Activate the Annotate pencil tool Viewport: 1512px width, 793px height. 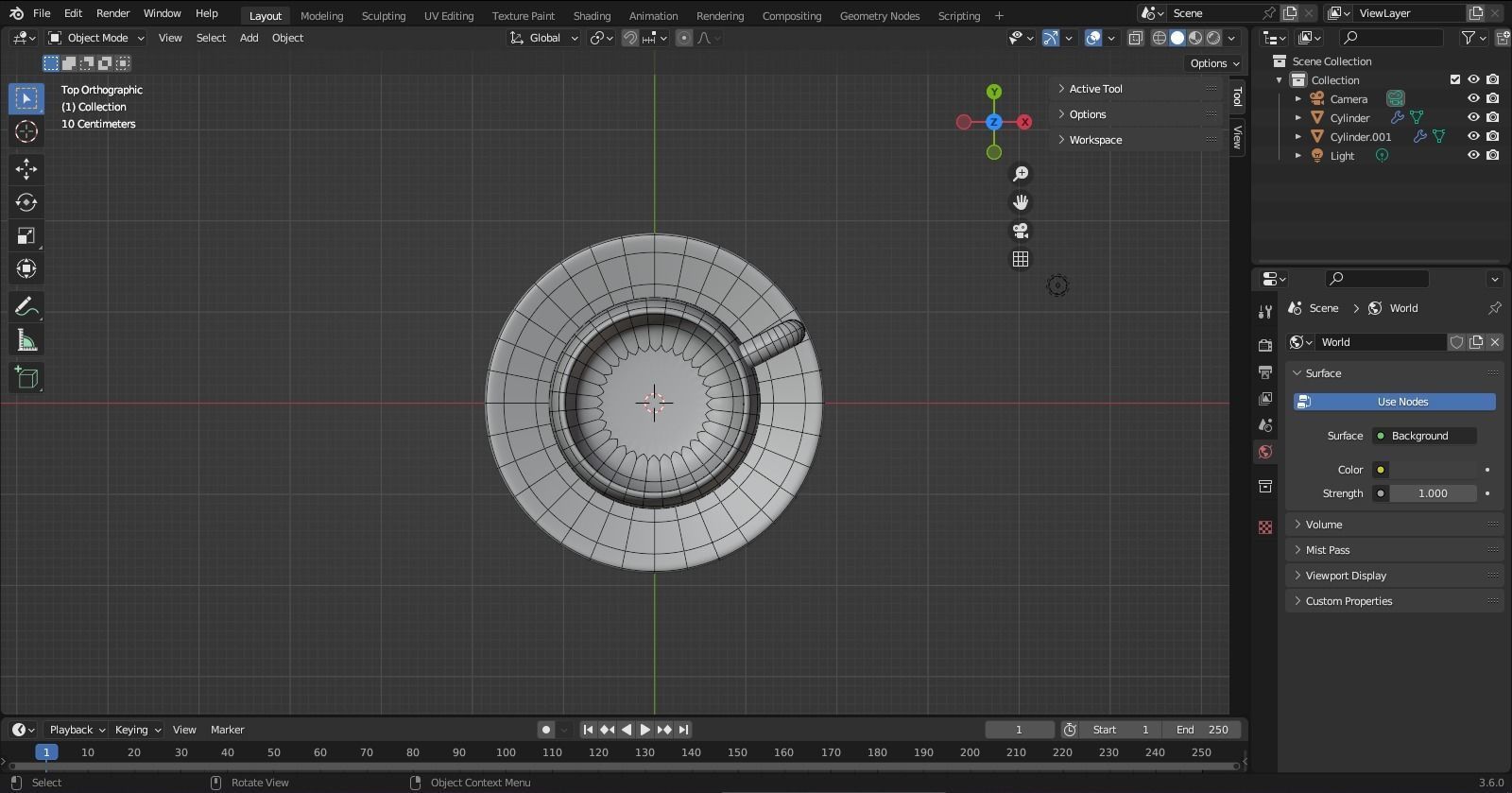[26, 307]
